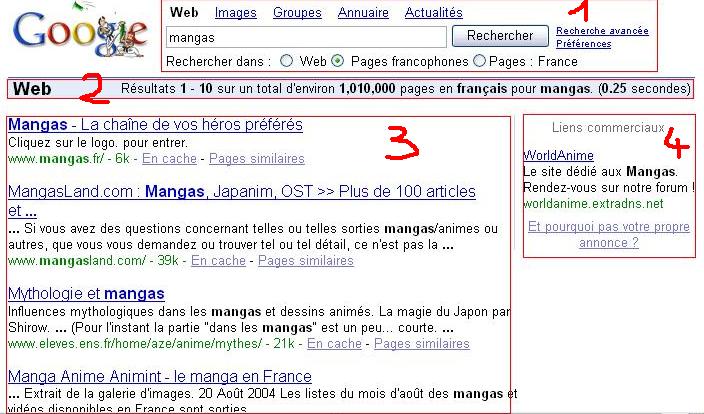Viewport: 704px width, 414px height.
Task: Click the www.mangas.fr/ URL text
Action: coord(56,159)
